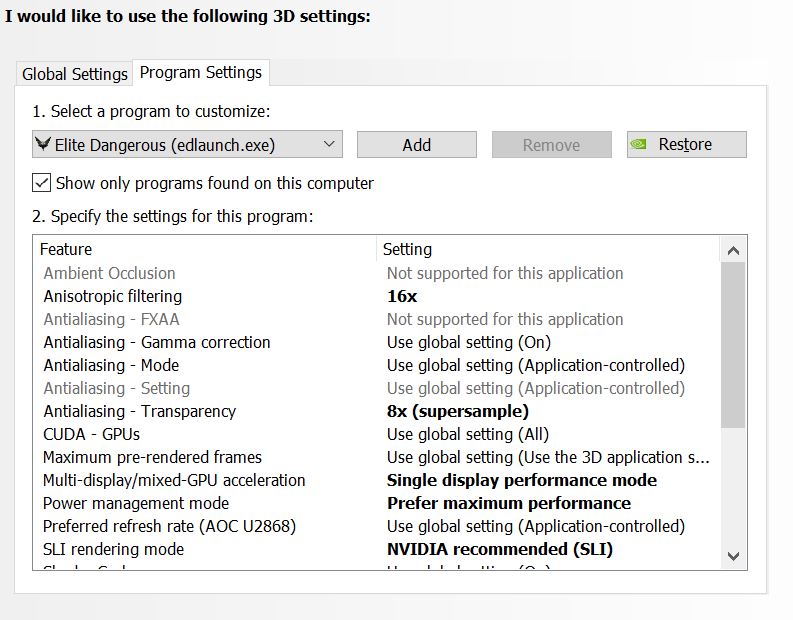Click the greyed-out Remove button
This screenshot has width=793, height=620.
(551, 145)
